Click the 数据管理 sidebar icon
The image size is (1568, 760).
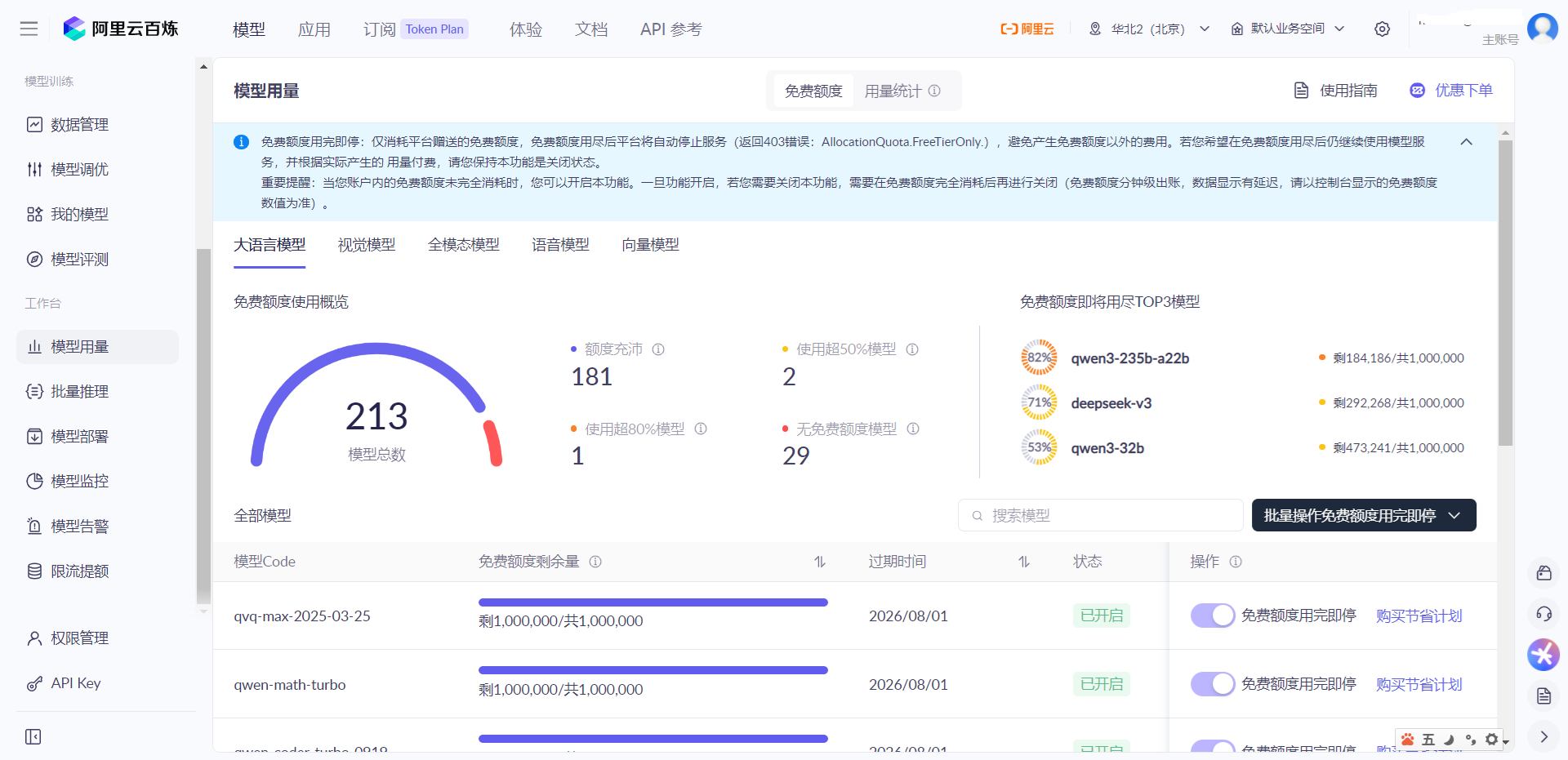34,125
